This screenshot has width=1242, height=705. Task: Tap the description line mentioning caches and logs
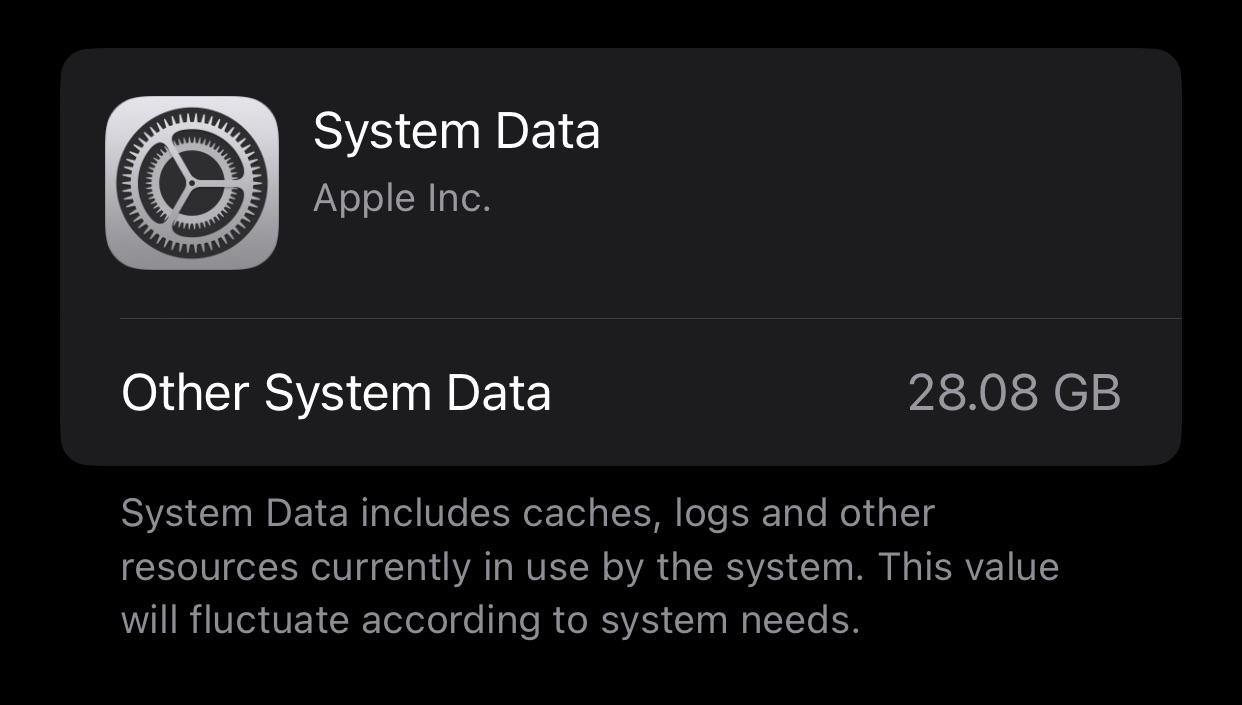coord(527,514)
